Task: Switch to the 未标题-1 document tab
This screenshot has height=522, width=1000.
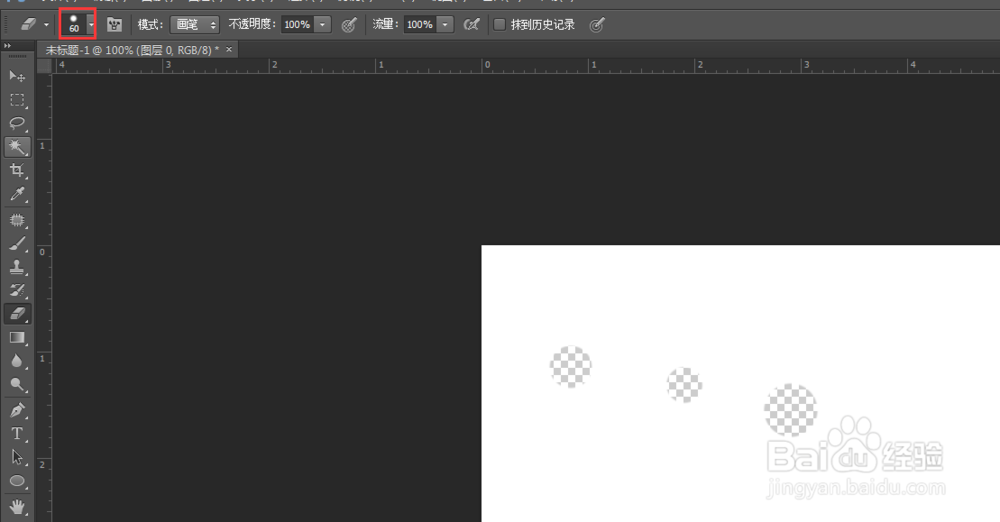Action: coord(132,50)
